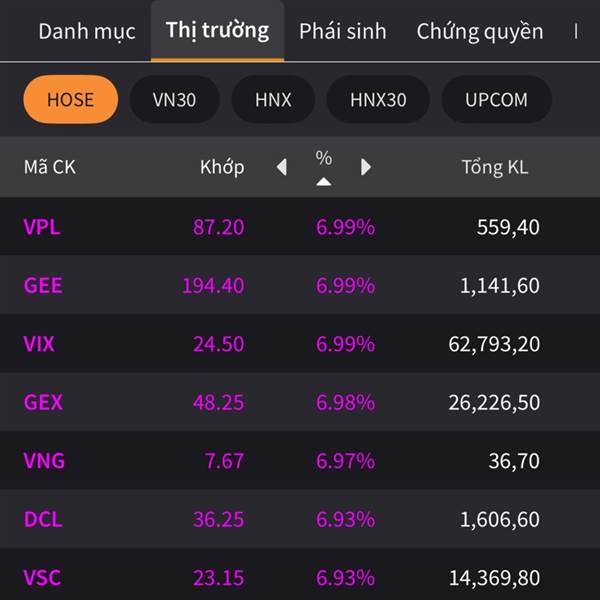Open the Phái sinh tab
Screen dimensions: 600x600
[x=342, y=31]
